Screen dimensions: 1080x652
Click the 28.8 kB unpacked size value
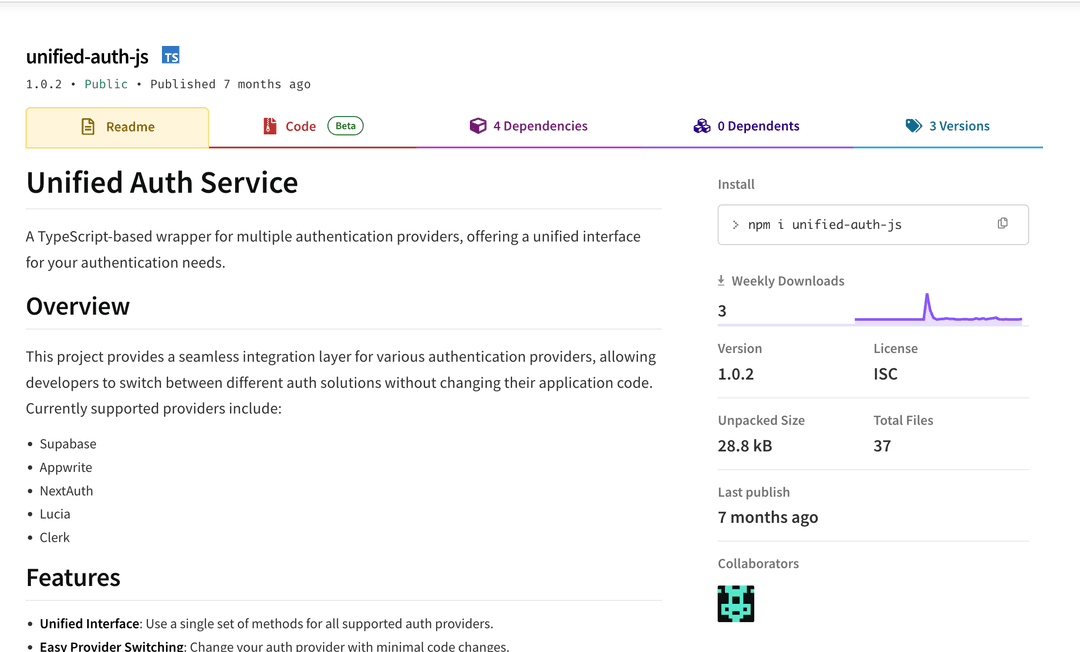click(745, 445)
